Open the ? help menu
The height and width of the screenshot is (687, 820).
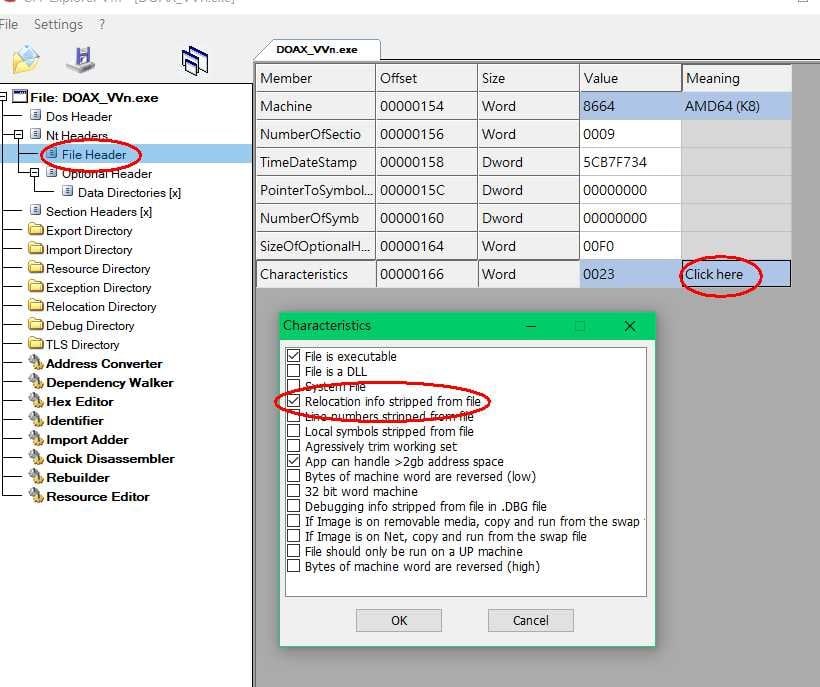pos(101,25)
